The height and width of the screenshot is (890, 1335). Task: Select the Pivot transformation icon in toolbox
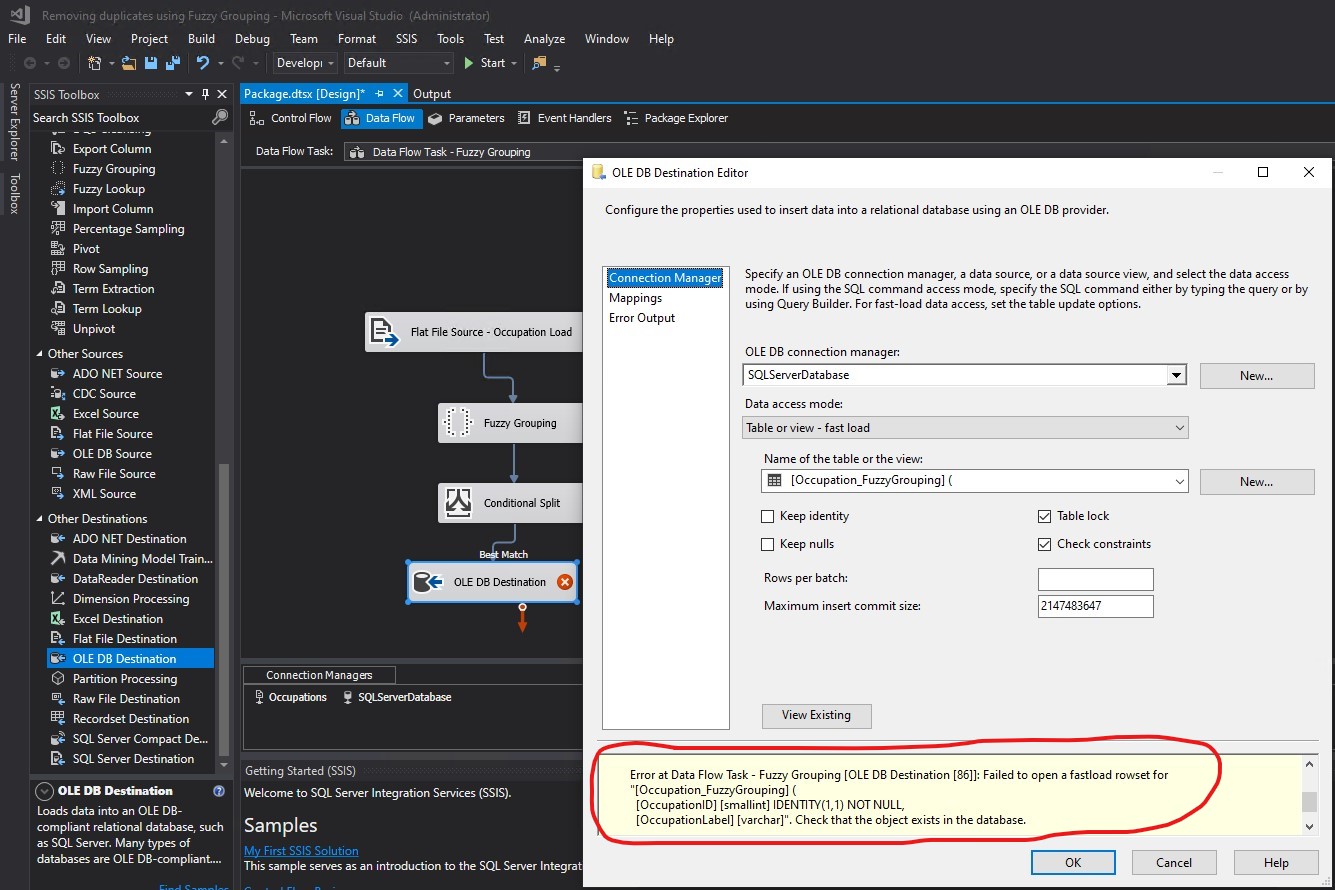[57, 249]
